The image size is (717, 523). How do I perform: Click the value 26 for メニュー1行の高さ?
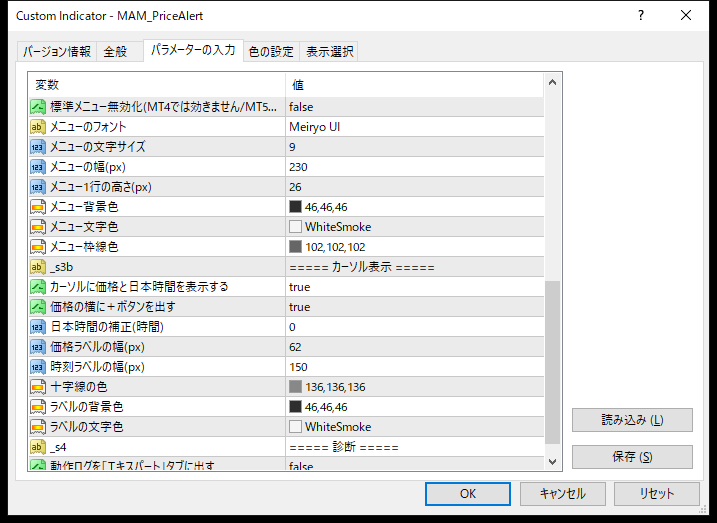coord(295,187)
